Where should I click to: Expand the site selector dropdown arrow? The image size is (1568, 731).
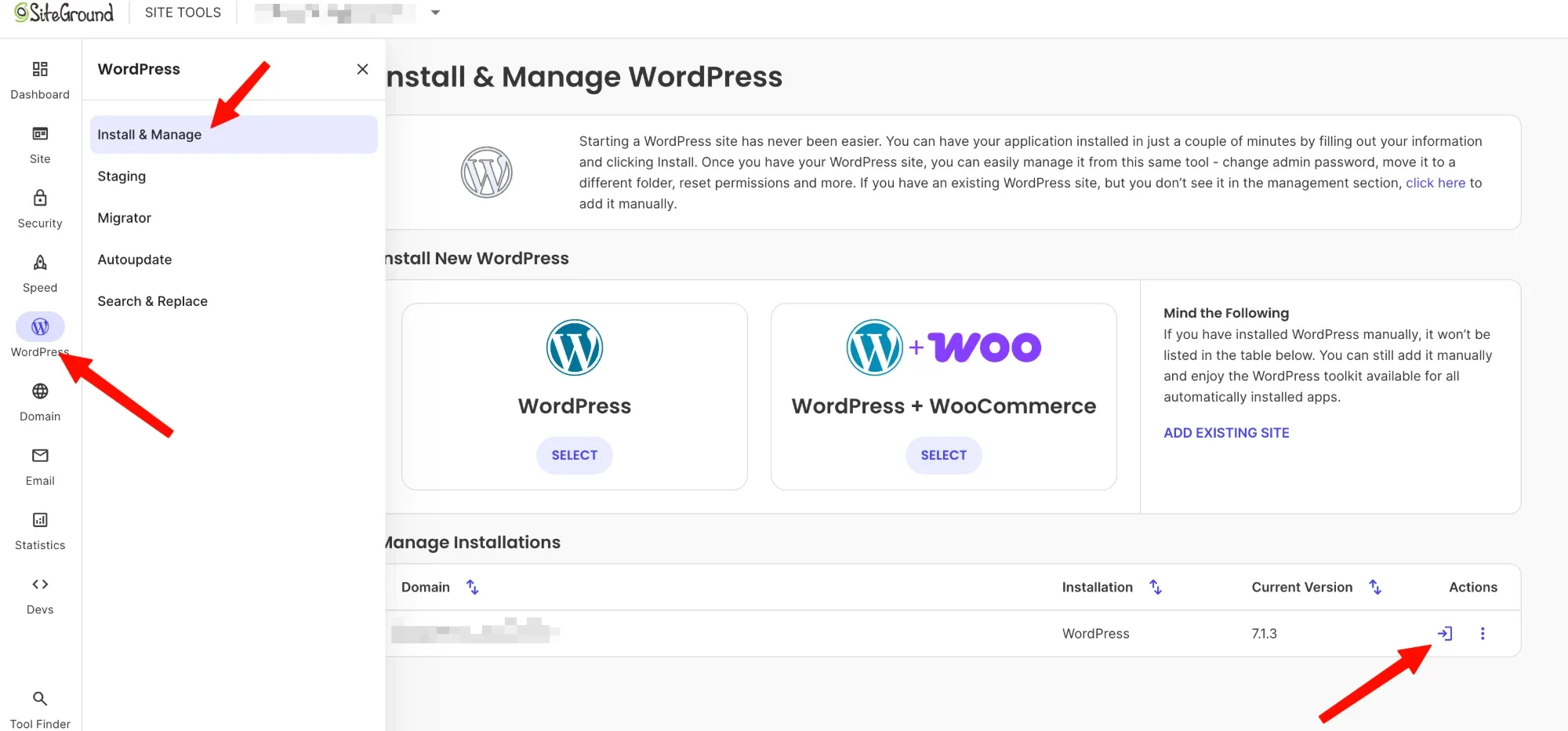tap(436, 13)
